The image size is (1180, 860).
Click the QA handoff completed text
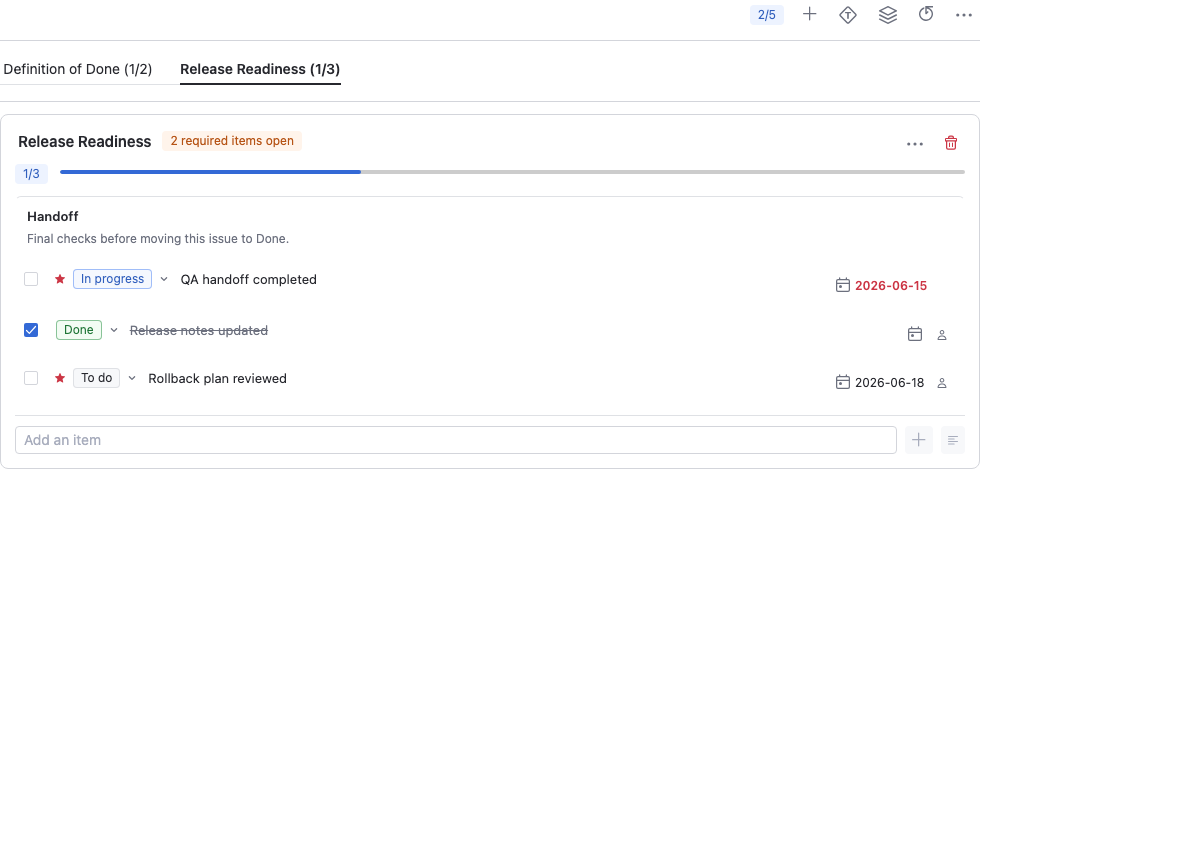pyautogui.click(x=248, y=280)
